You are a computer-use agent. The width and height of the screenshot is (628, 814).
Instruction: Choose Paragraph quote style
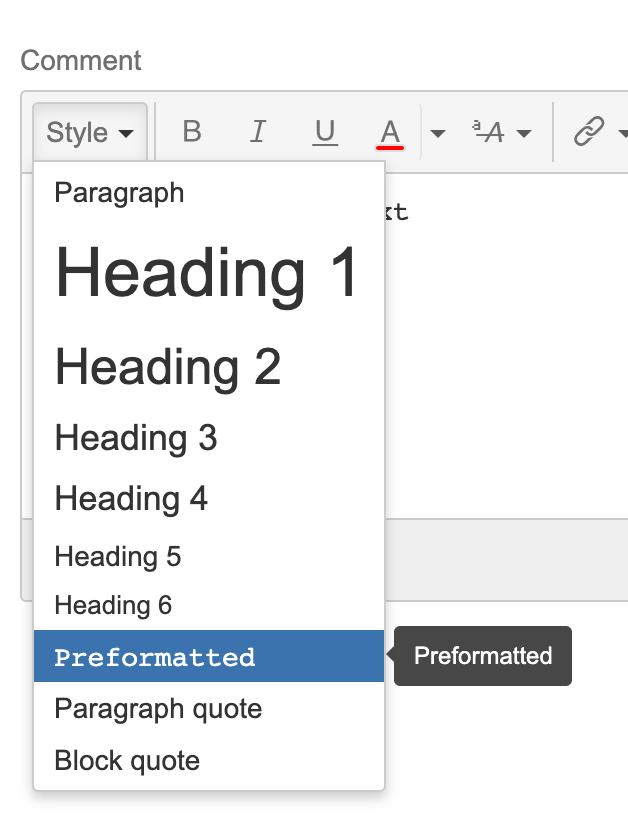(x=209, y=709)
